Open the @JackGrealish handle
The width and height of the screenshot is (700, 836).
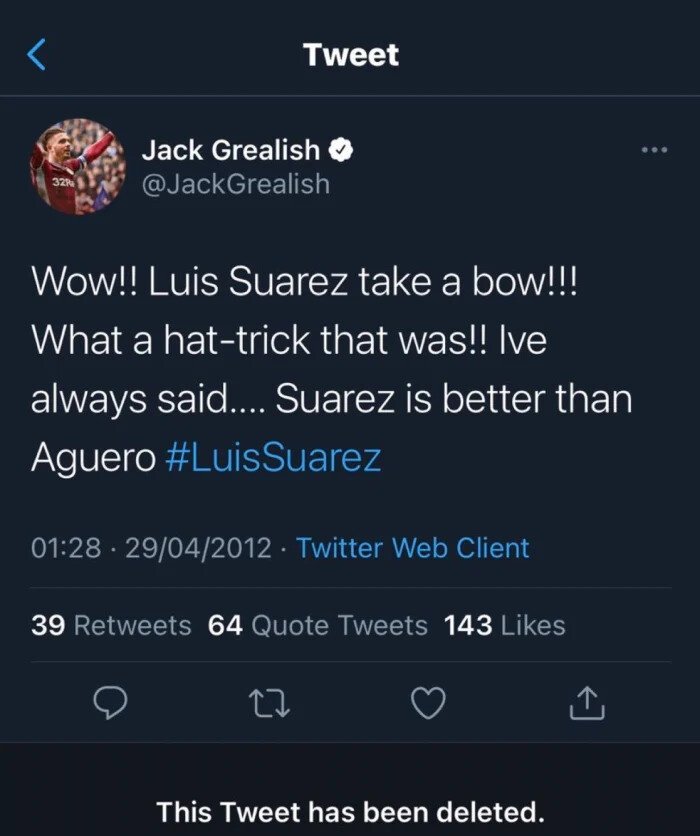236,184
